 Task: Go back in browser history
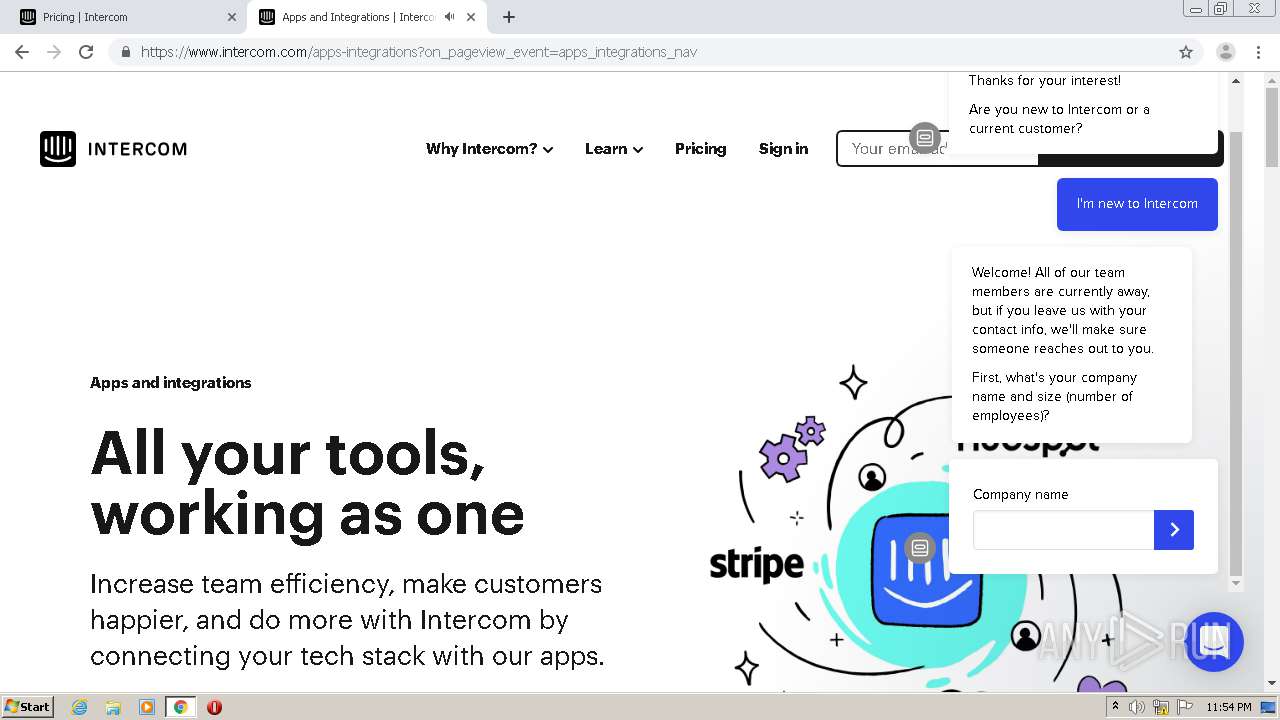(22, 52)
